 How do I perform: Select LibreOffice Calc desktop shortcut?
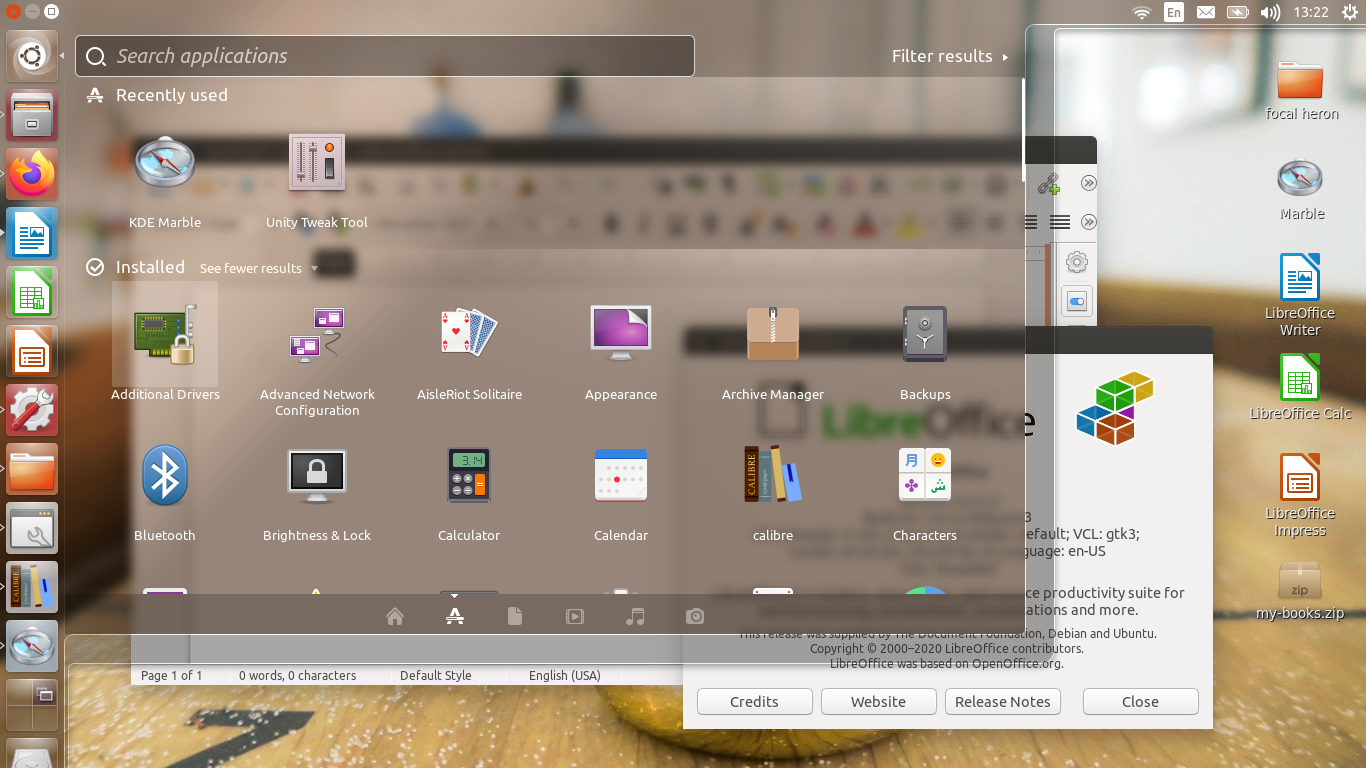tap(1301, 386)
